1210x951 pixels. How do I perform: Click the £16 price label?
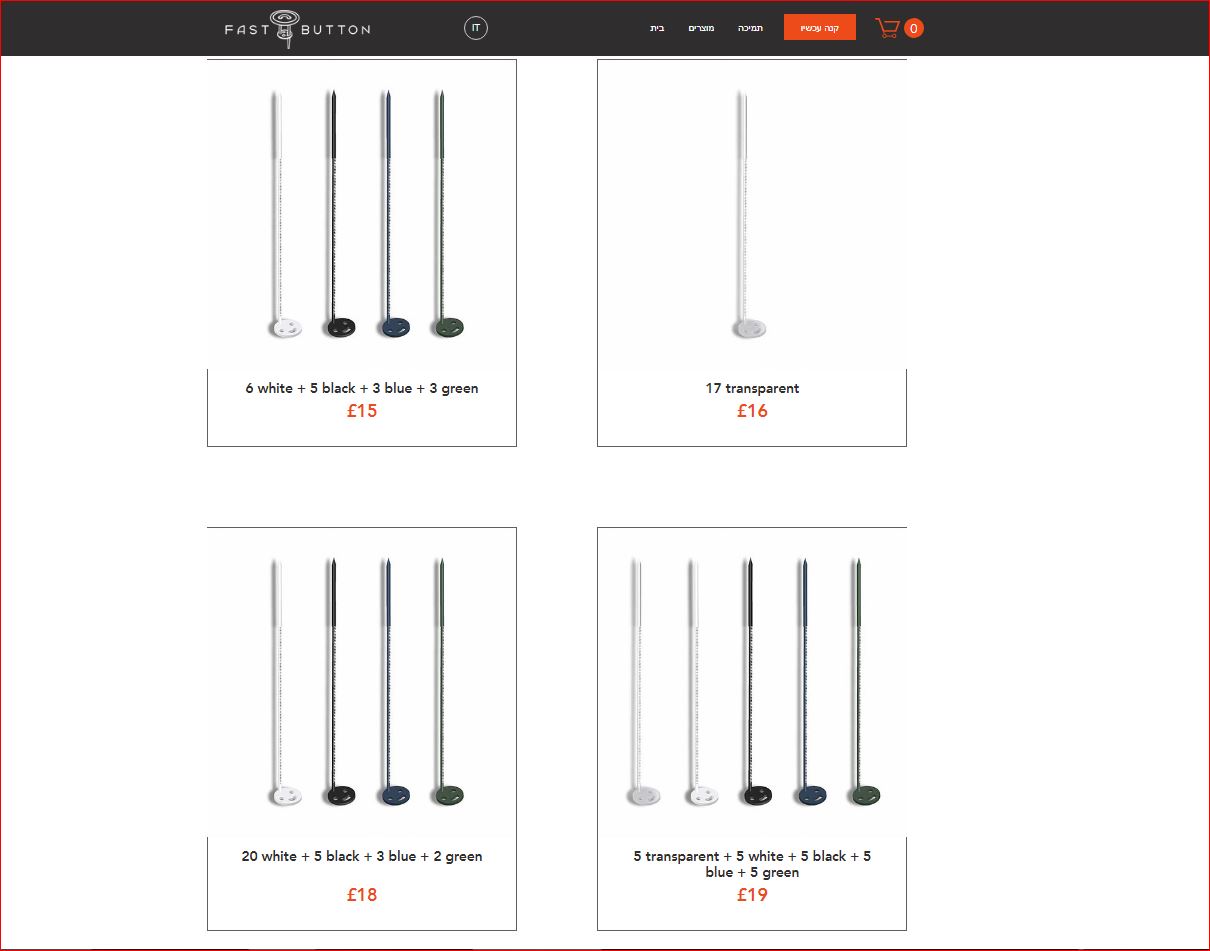[752, 410]
